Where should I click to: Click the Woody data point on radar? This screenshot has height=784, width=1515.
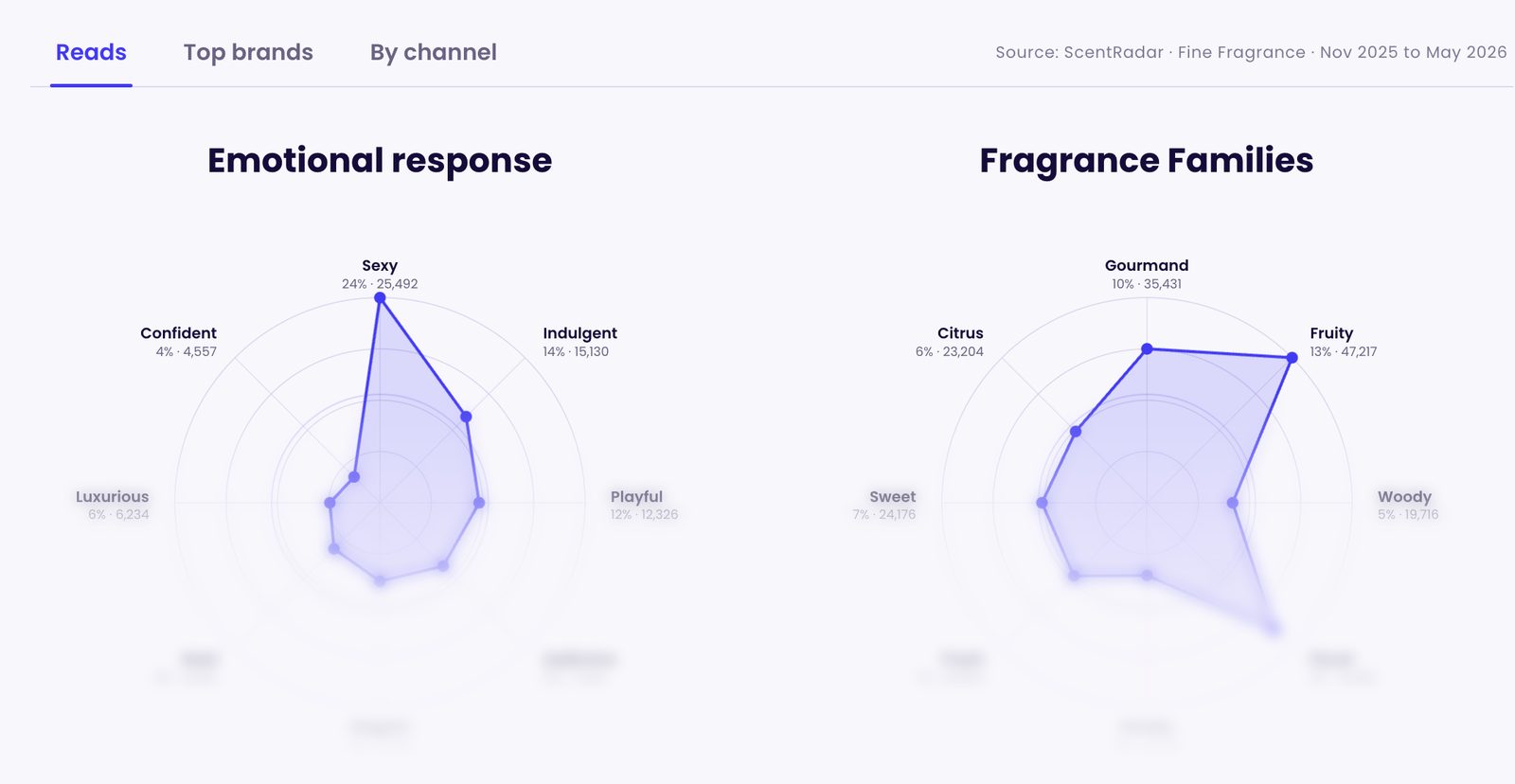coord(1233,503)
